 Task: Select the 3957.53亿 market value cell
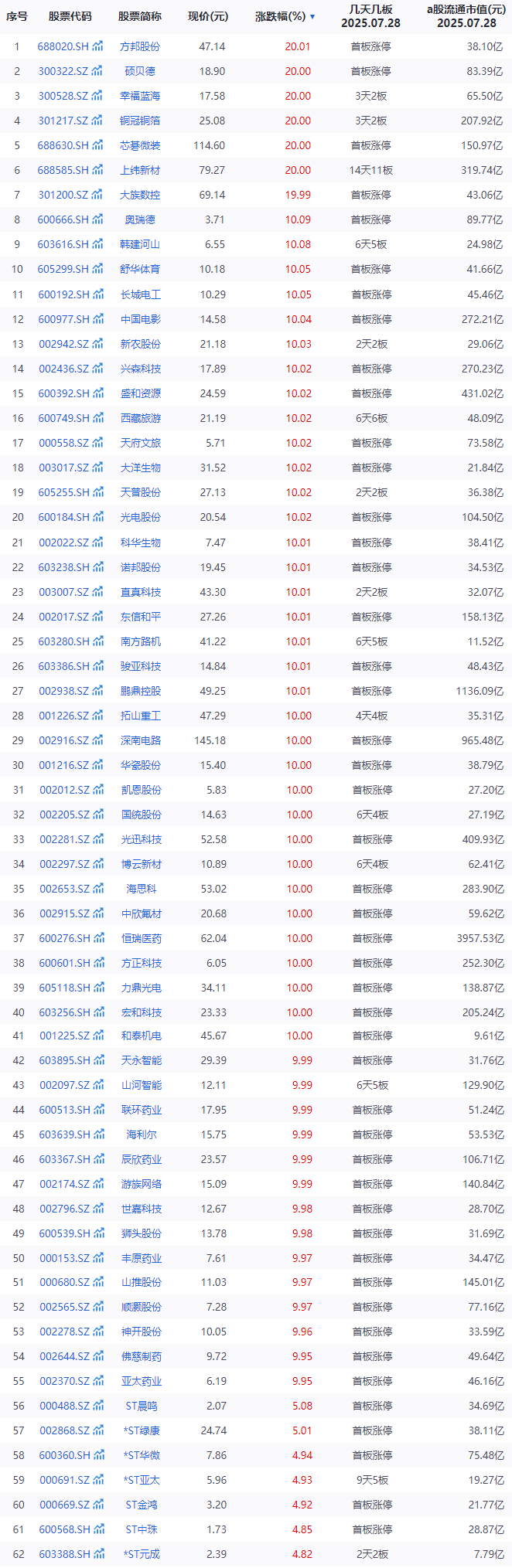[480, 938]
